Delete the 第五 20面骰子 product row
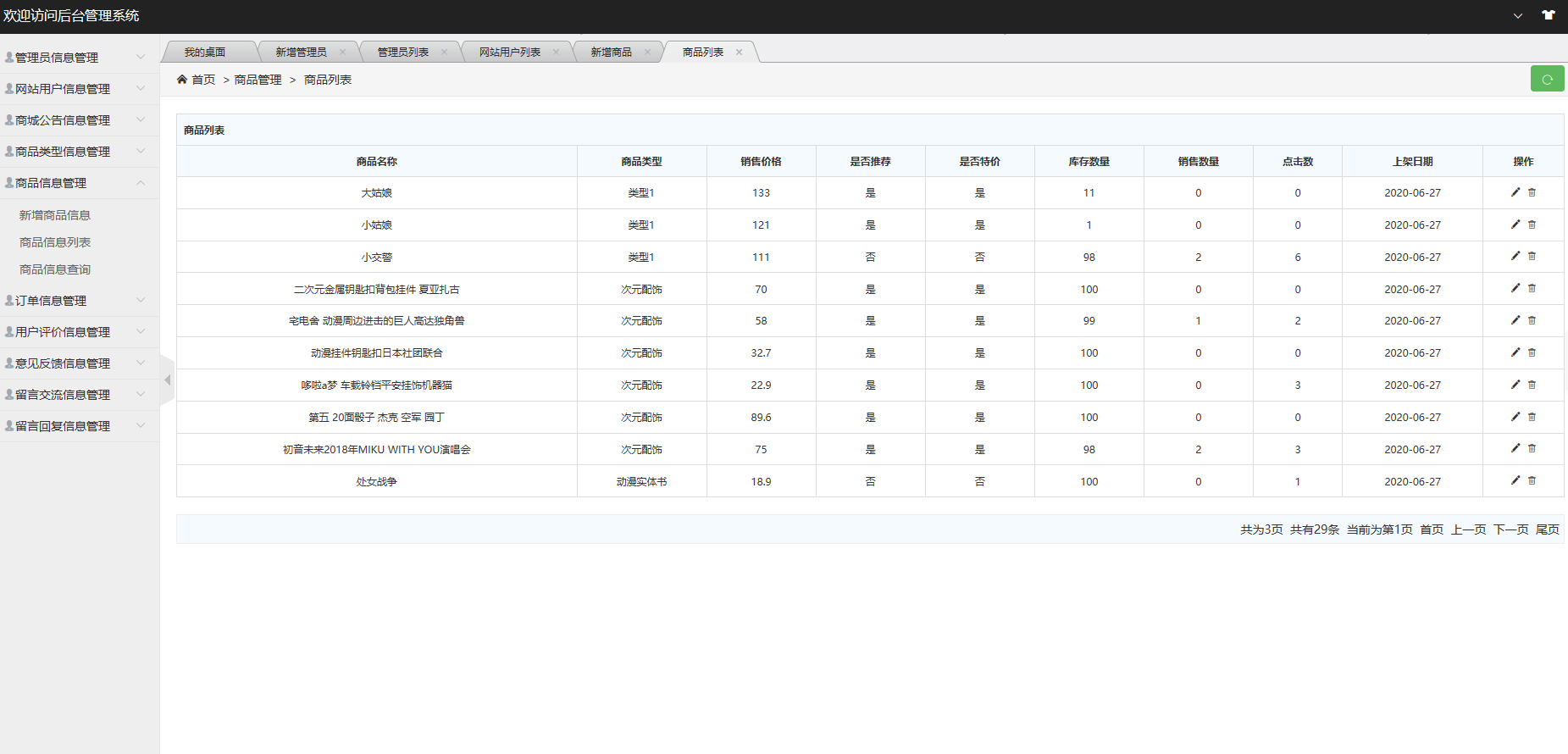Image resolution: width=1568 pixels, height=754 pixels. (x=1532, y=417)
